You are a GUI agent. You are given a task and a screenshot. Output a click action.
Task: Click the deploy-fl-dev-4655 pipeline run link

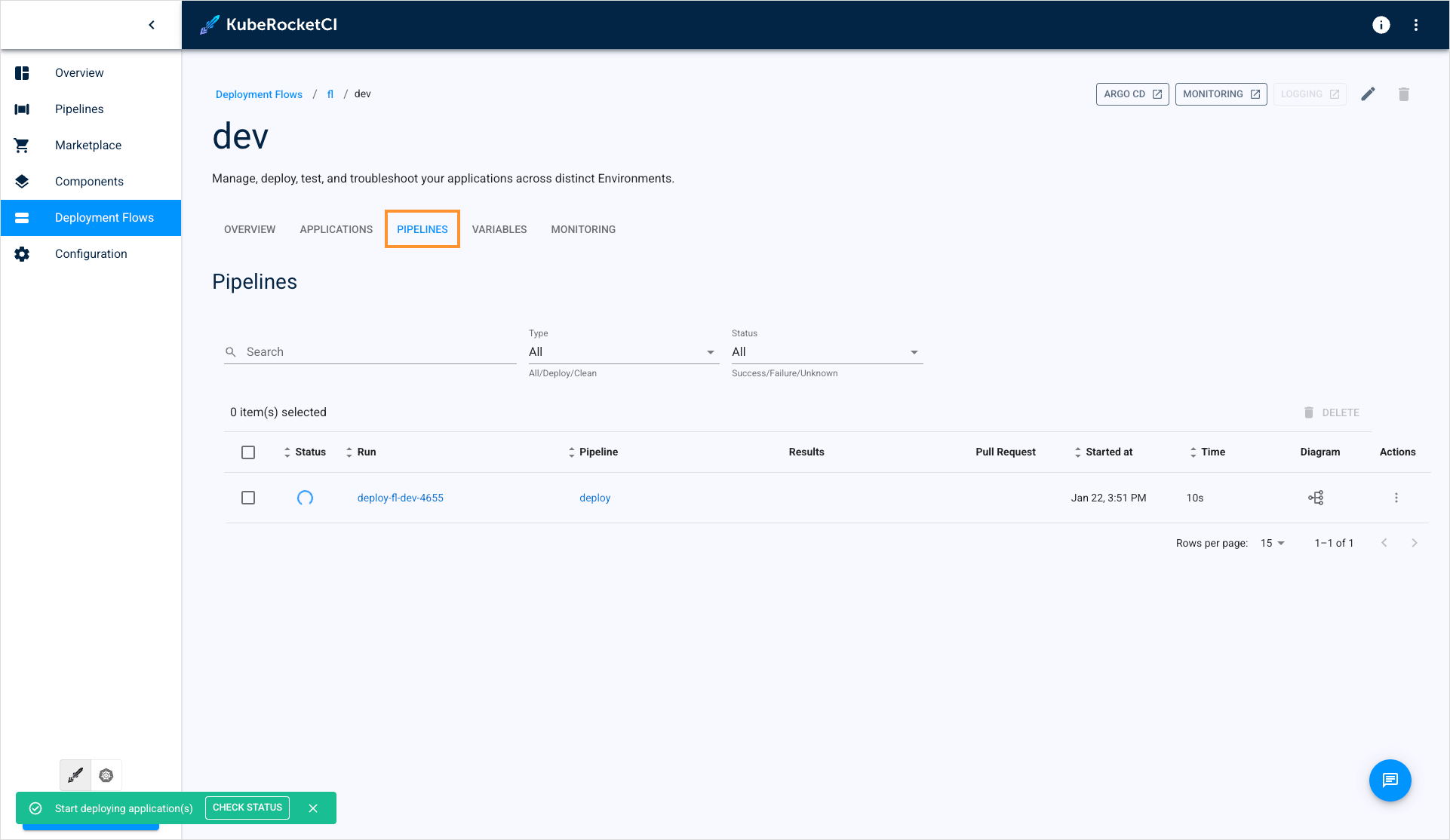400,497
